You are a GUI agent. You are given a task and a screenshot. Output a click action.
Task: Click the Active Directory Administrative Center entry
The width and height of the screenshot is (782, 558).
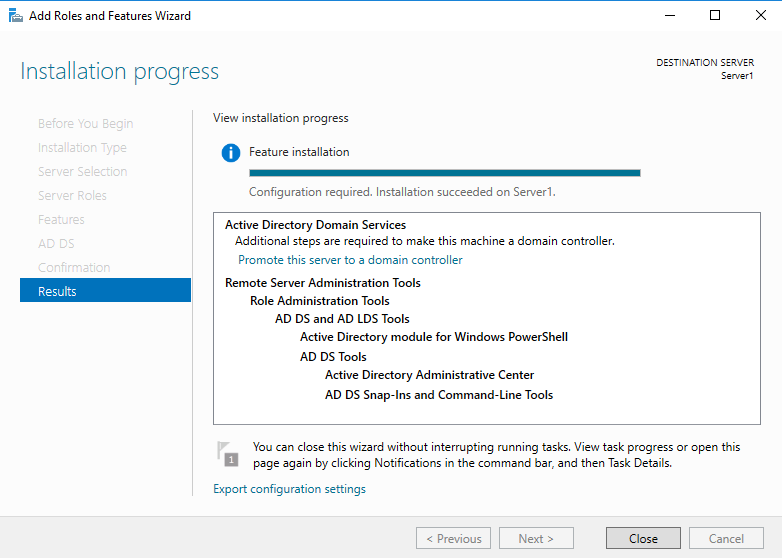tap(429, 375)
